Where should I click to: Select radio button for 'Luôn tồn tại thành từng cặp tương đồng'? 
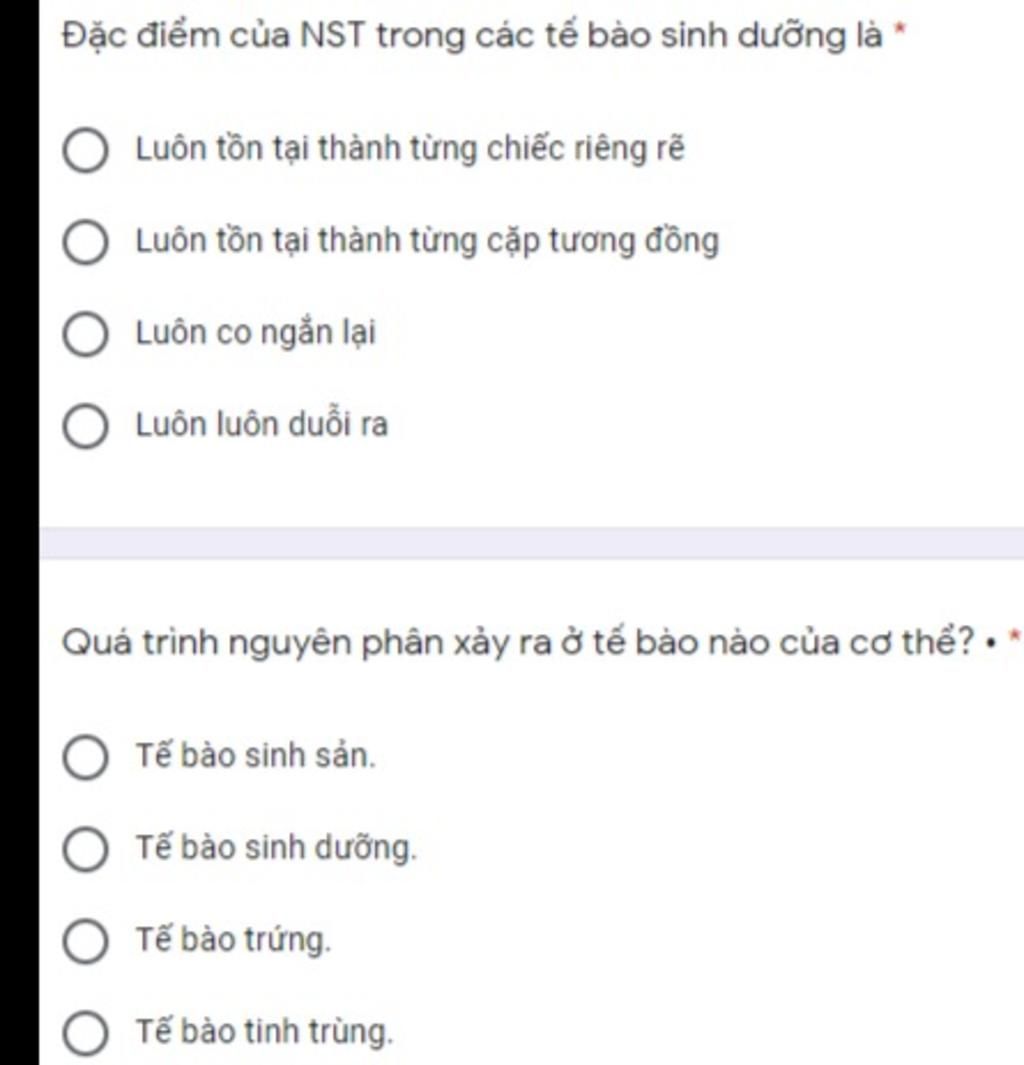(x=85, y=242)
